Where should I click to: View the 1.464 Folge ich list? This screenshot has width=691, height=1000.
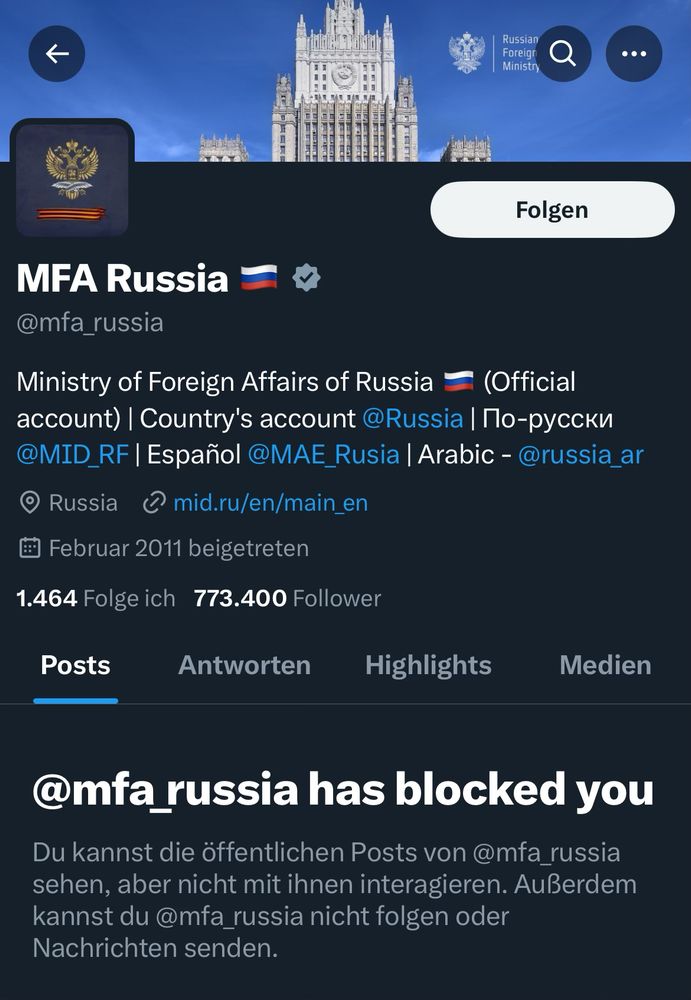point(96,598)
